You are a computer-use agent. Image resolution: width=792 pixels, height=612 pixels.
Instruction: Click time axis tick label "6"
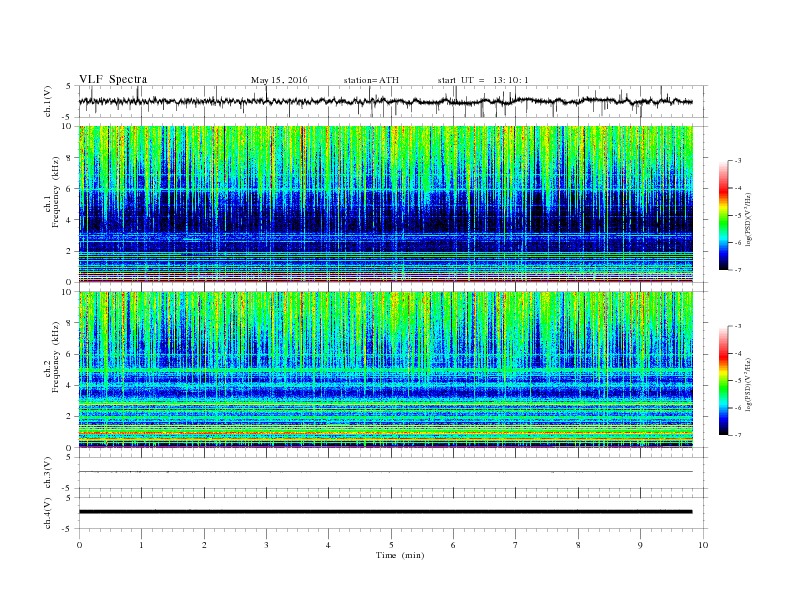(x=453, y=545)
